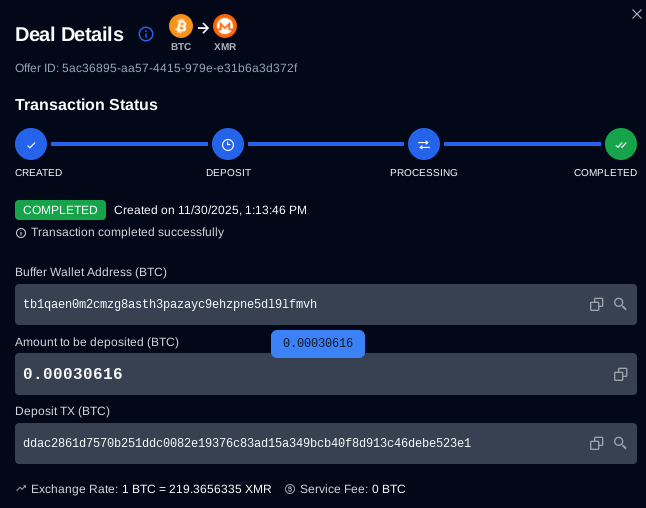Click the Offer ID text

coord(156,68)
